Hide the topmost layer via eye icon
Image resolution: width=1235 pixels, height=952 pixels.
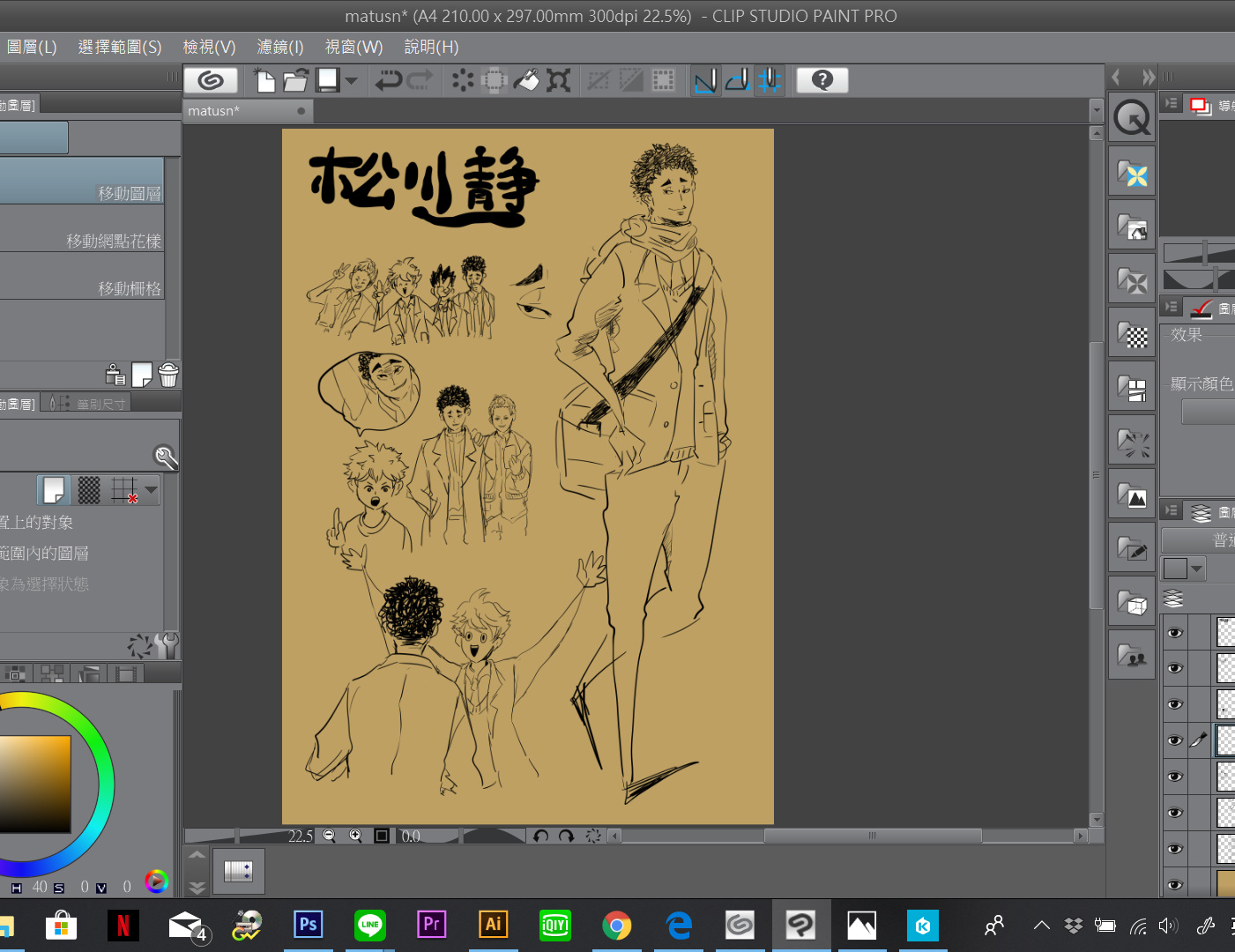tap(1174, 633)
